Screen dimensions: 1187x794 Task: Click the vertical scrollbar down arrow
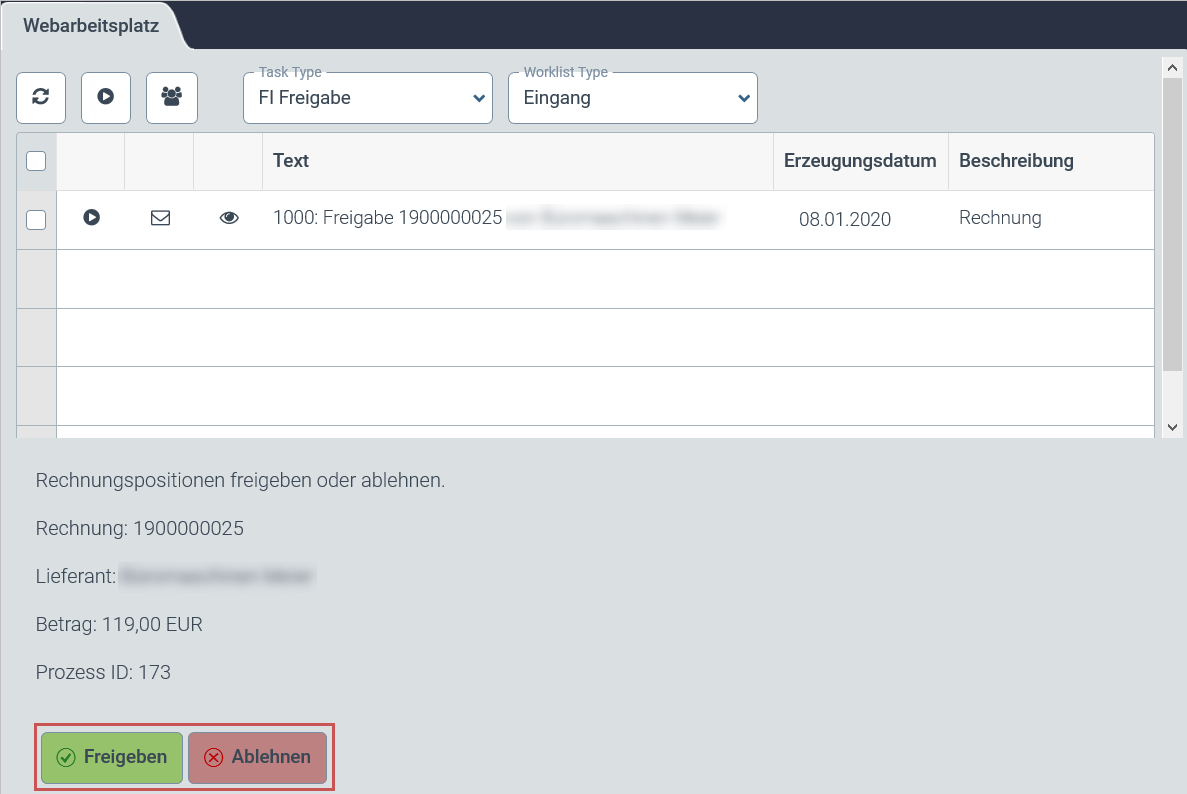[x=1172, y=427]
